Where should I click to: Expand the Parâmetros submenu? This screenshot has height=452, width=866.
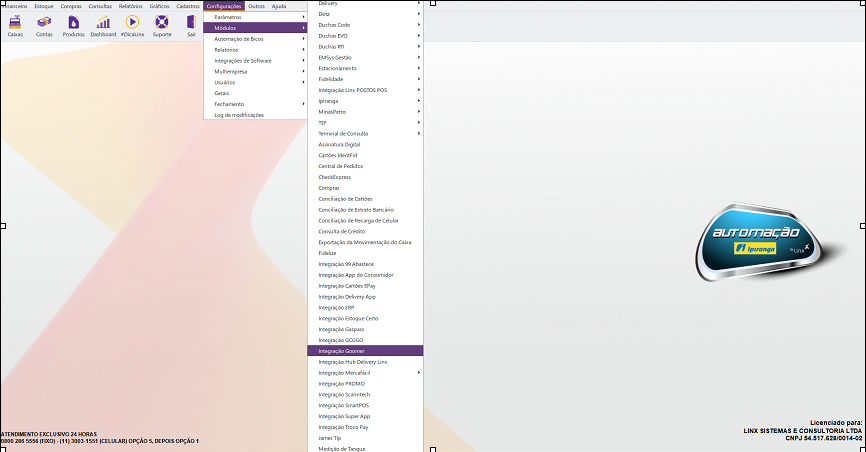pos(255,17)
